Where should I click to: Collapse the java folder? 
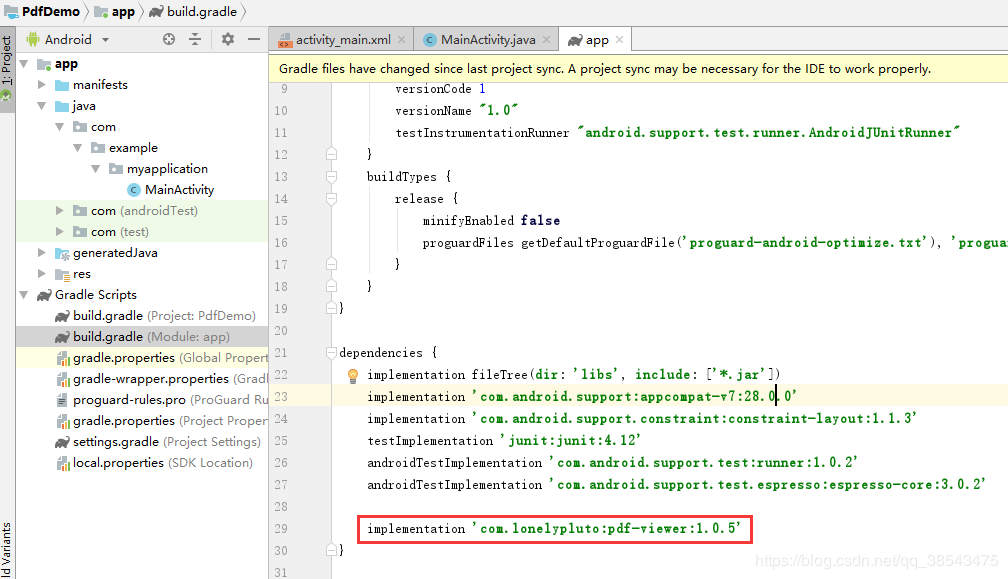click(x=42, y=105)
